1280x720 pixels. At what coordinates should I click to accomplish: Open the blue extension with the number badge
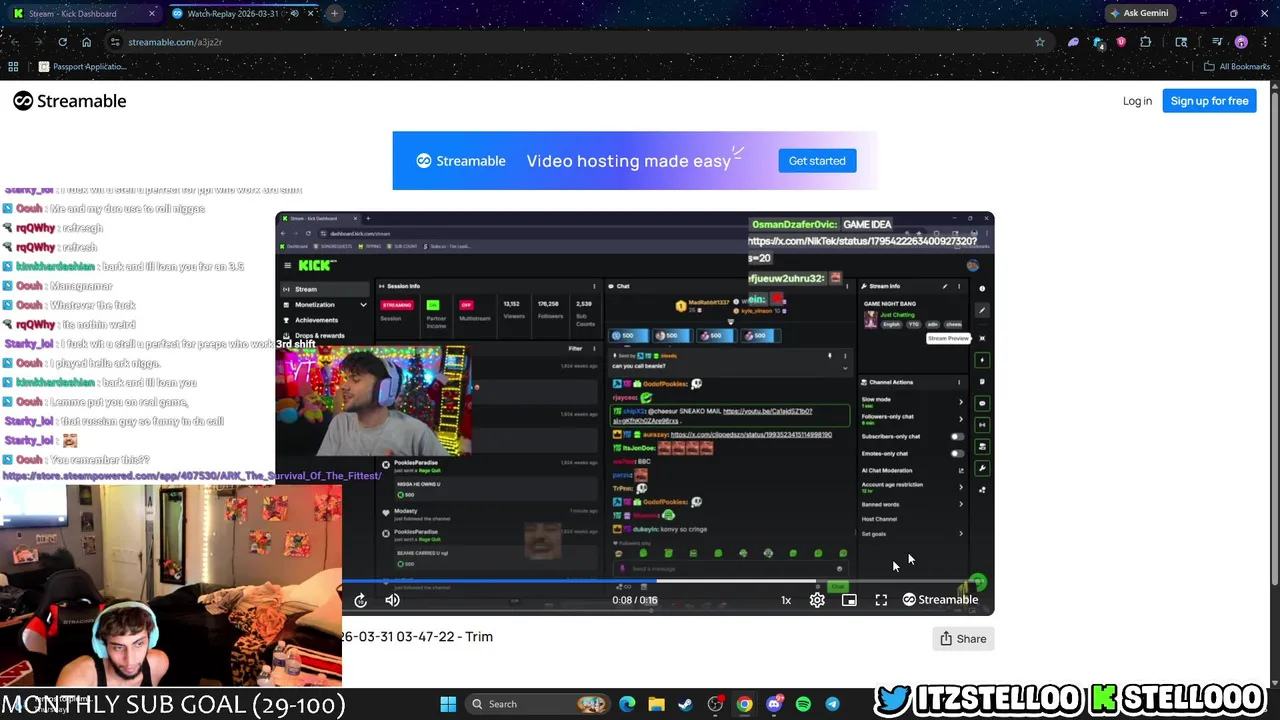pyautogui.click(x=1098, y=42)
